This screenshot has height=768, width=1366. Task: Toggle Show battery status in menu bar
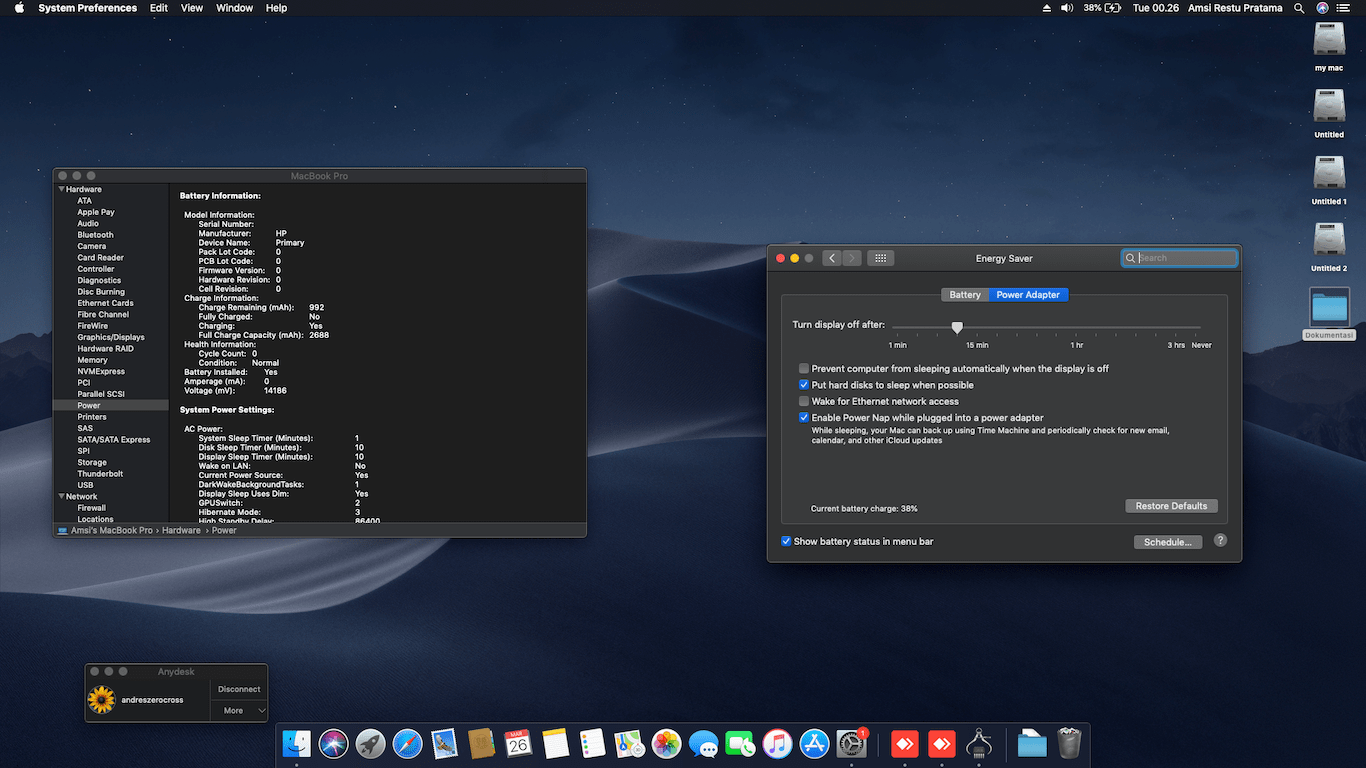tap(786, 541)
